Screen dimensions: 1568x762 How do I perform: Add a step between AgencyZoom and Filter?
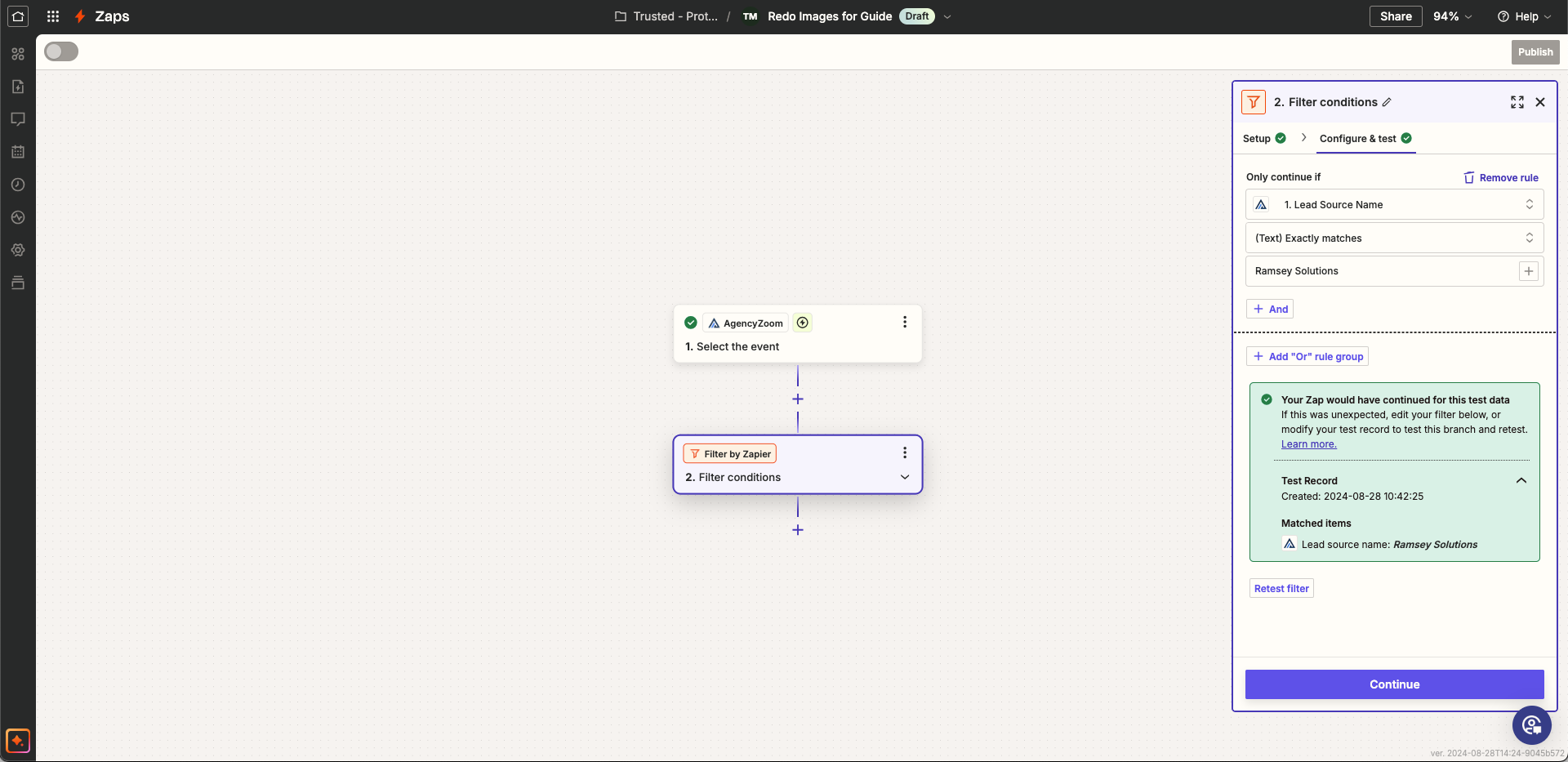click(798, 399)
